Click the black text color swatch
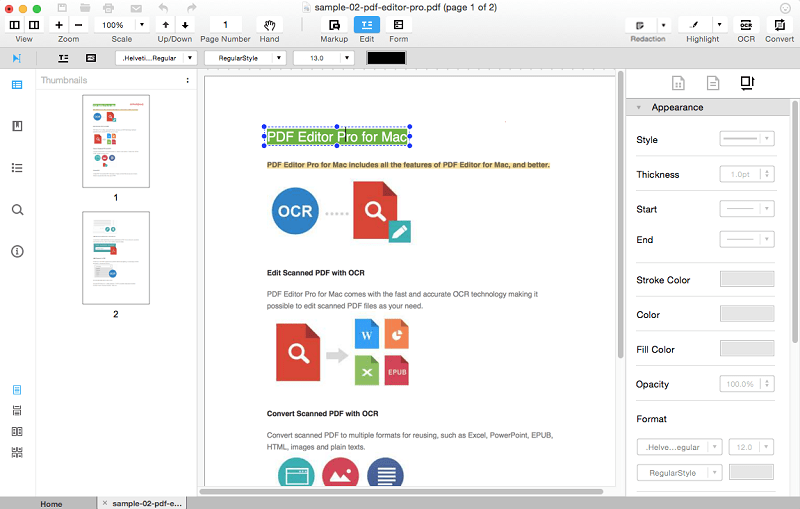The image size is (800, 509). tap(386, 58)
